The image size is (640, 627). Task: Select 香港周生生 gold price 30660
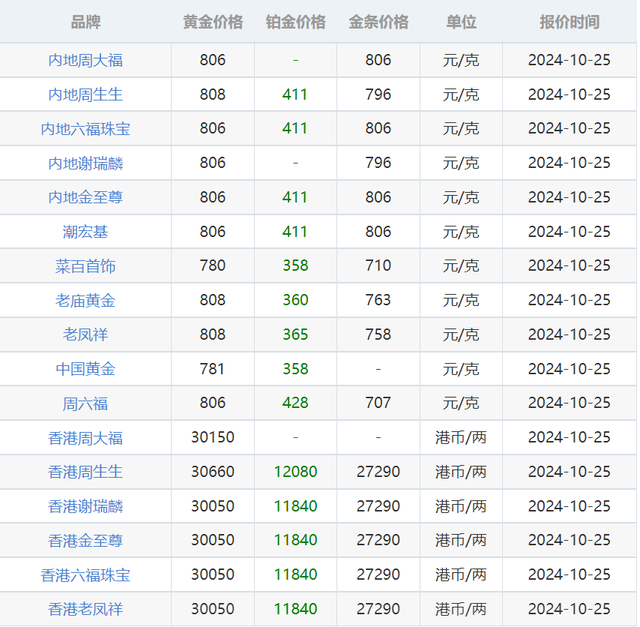213,472
